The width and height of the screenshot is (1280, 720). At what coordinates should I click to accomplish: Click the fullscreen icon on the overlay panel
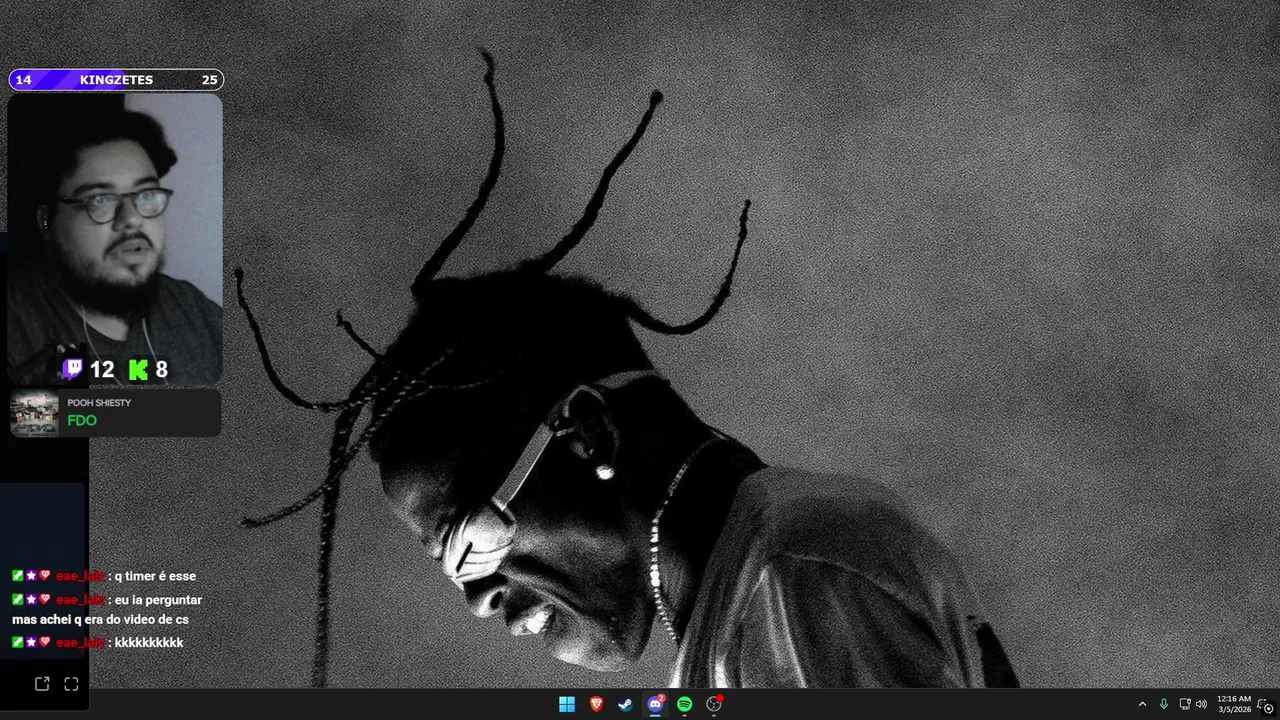[71, 684]
